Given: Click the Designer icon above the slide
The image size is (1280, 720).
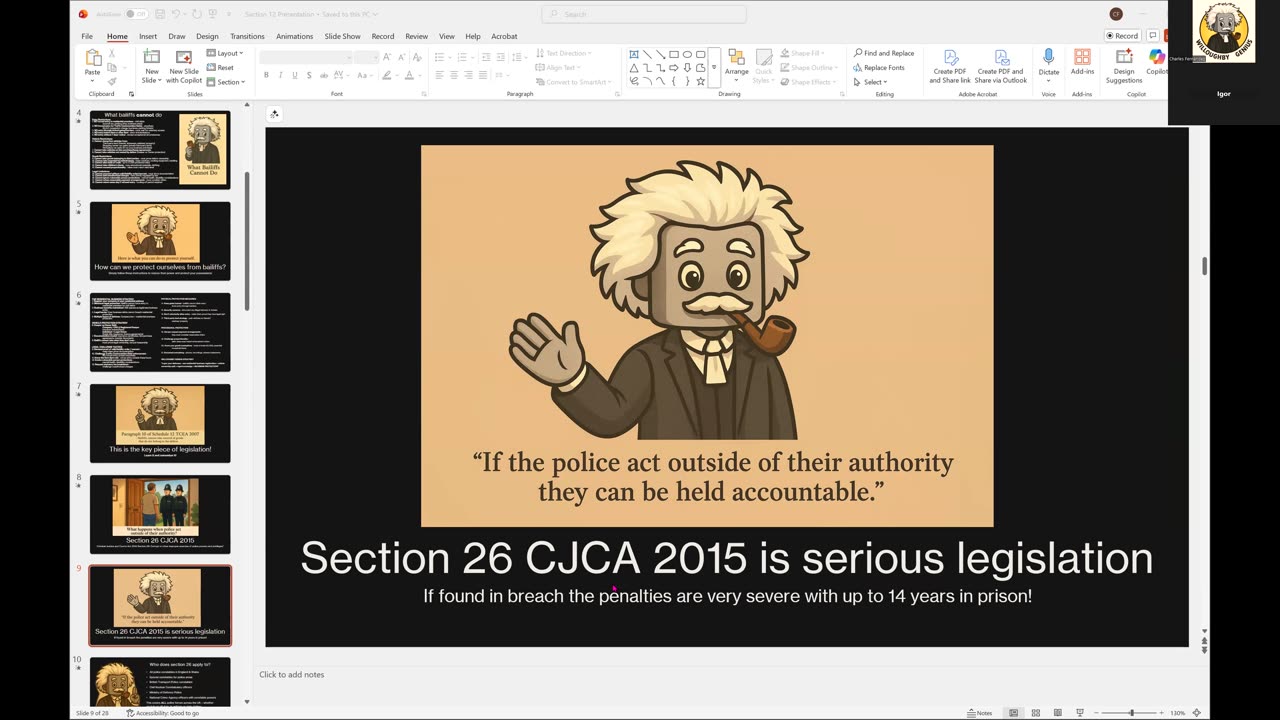Looking at the screenshot, I should click(x=274, y=114).
